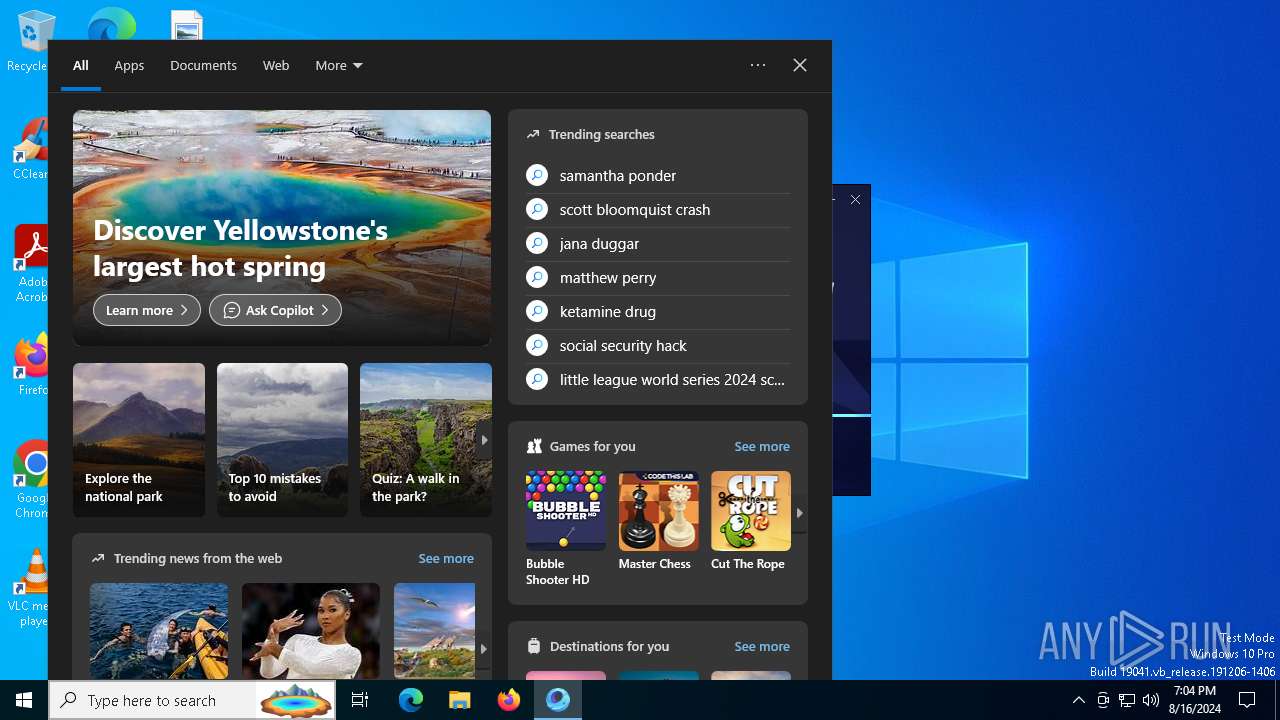Close the search panel

(800, 65)
